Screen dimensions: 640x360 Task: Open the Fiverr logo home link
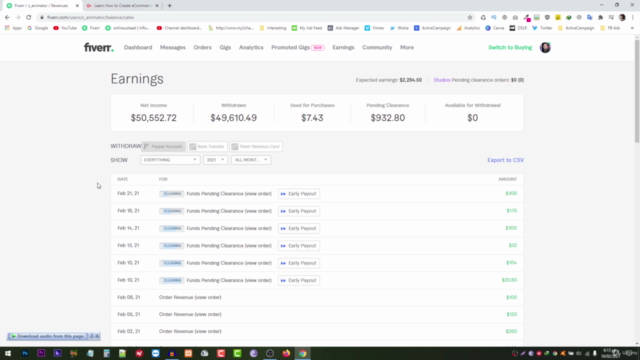point(99,47)
